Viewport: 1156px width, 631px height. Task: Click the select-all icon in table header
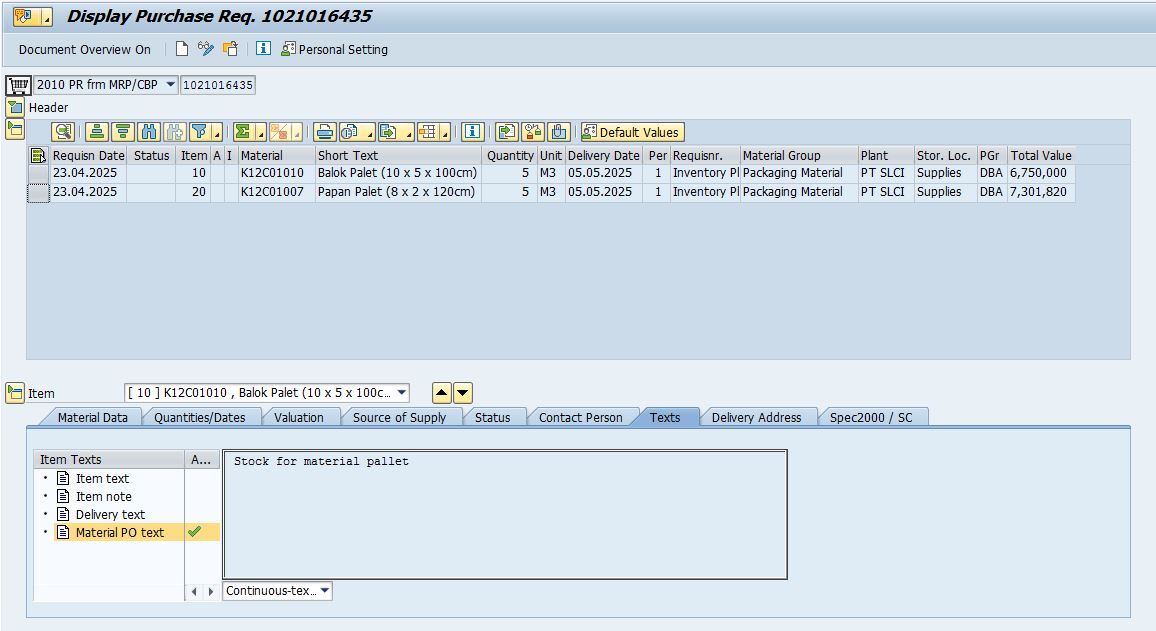[38, 156]
